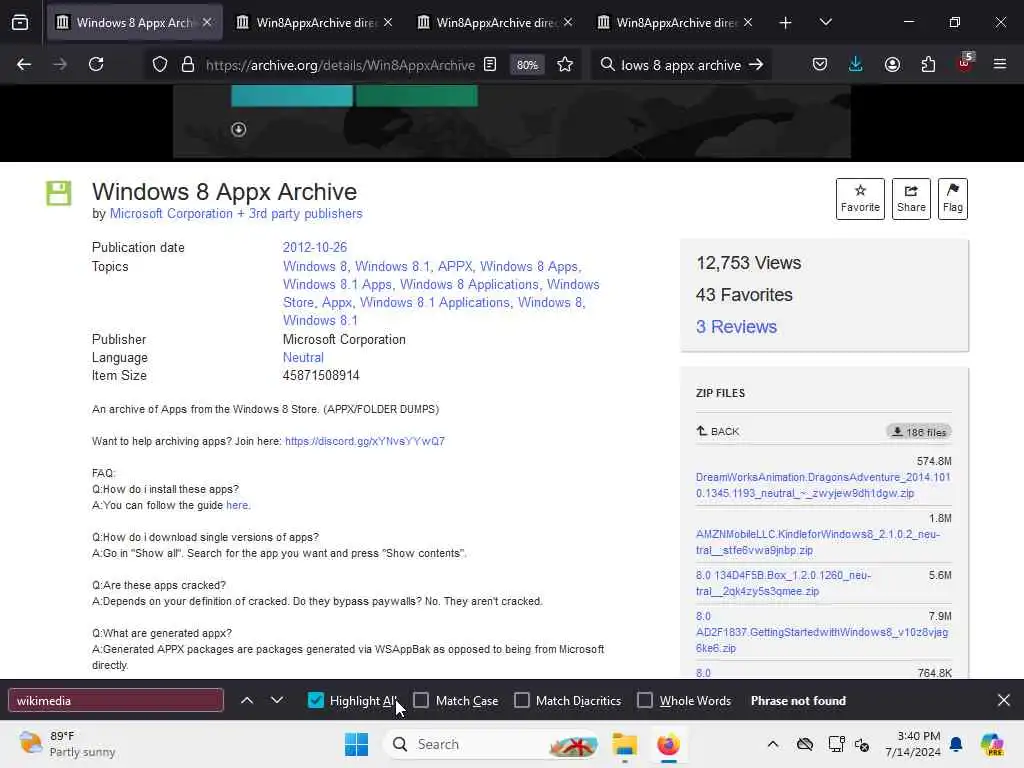The width and height of the screenshot is (1024, 768).
Task: Open Firefox View recent browsing icon
Action: [20, 22]
